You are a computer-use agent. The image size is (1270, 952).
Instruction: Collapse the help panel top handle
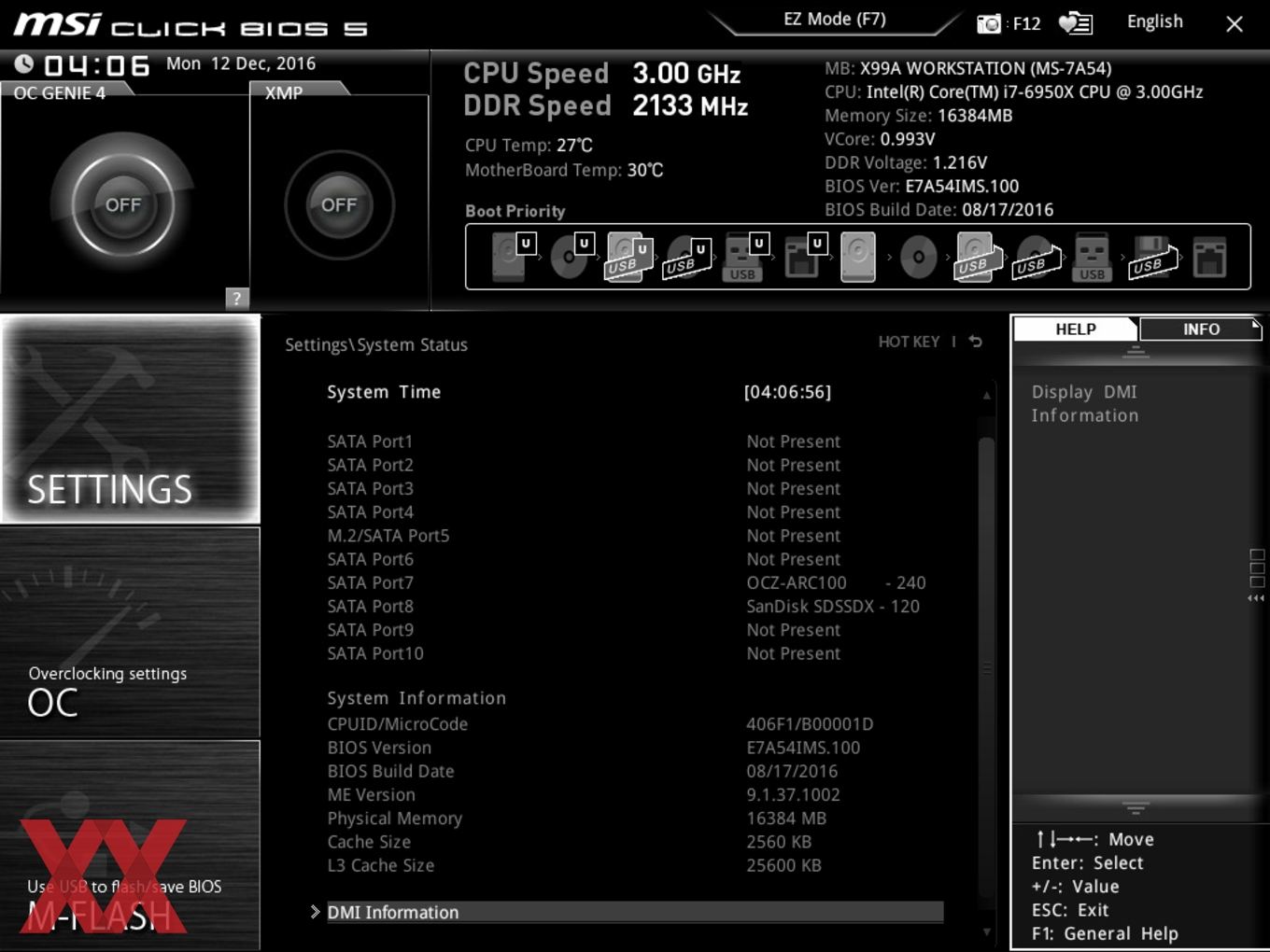coord(1136,352)
